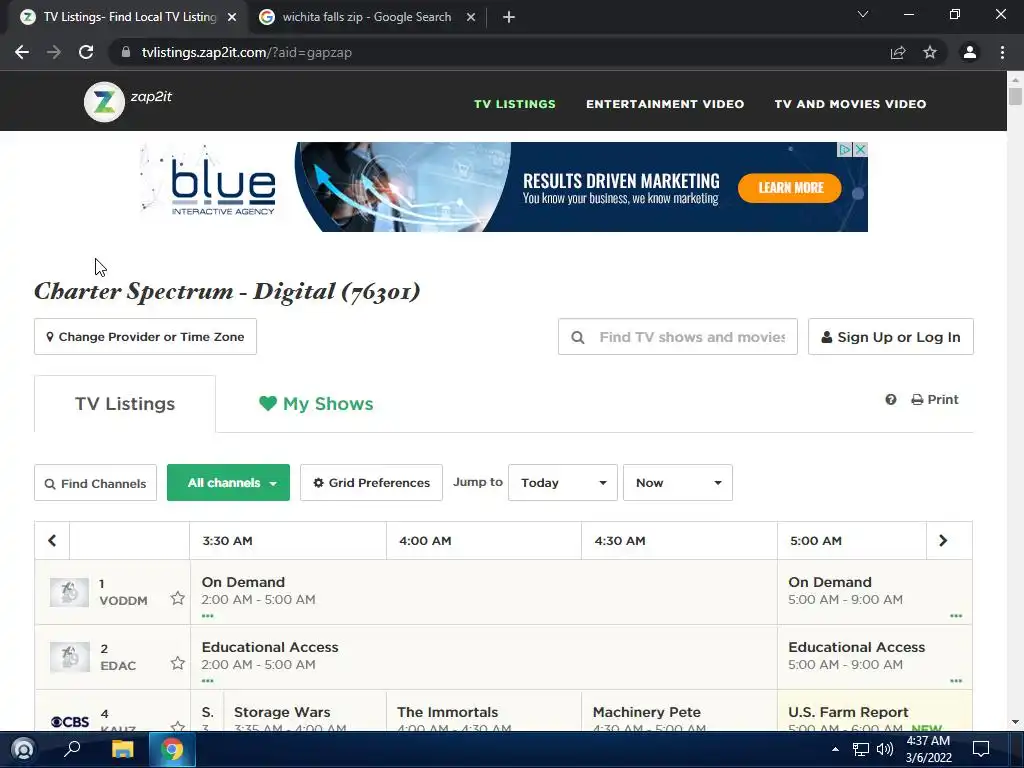Close the ad with X icon

(861, 150)
